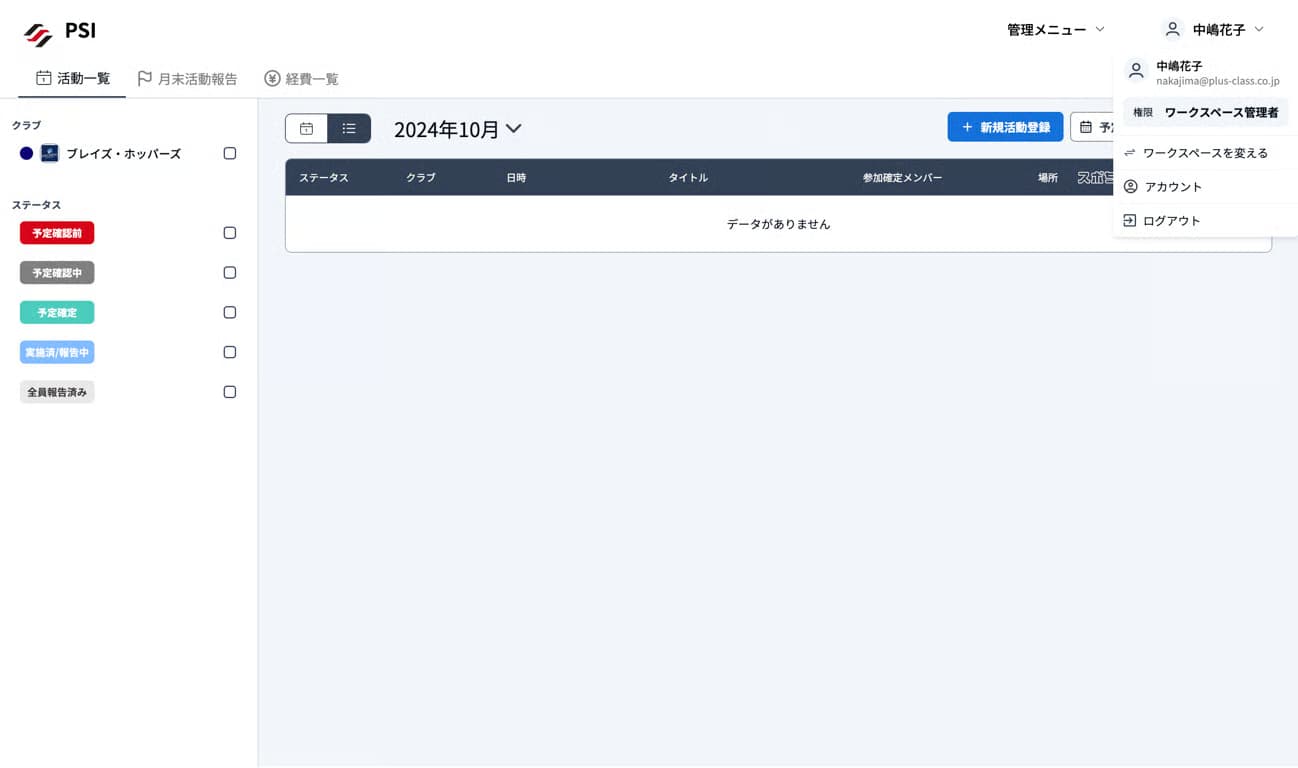Check the ブレイズ・ホッパーズ club checkbox

point(230,154)
